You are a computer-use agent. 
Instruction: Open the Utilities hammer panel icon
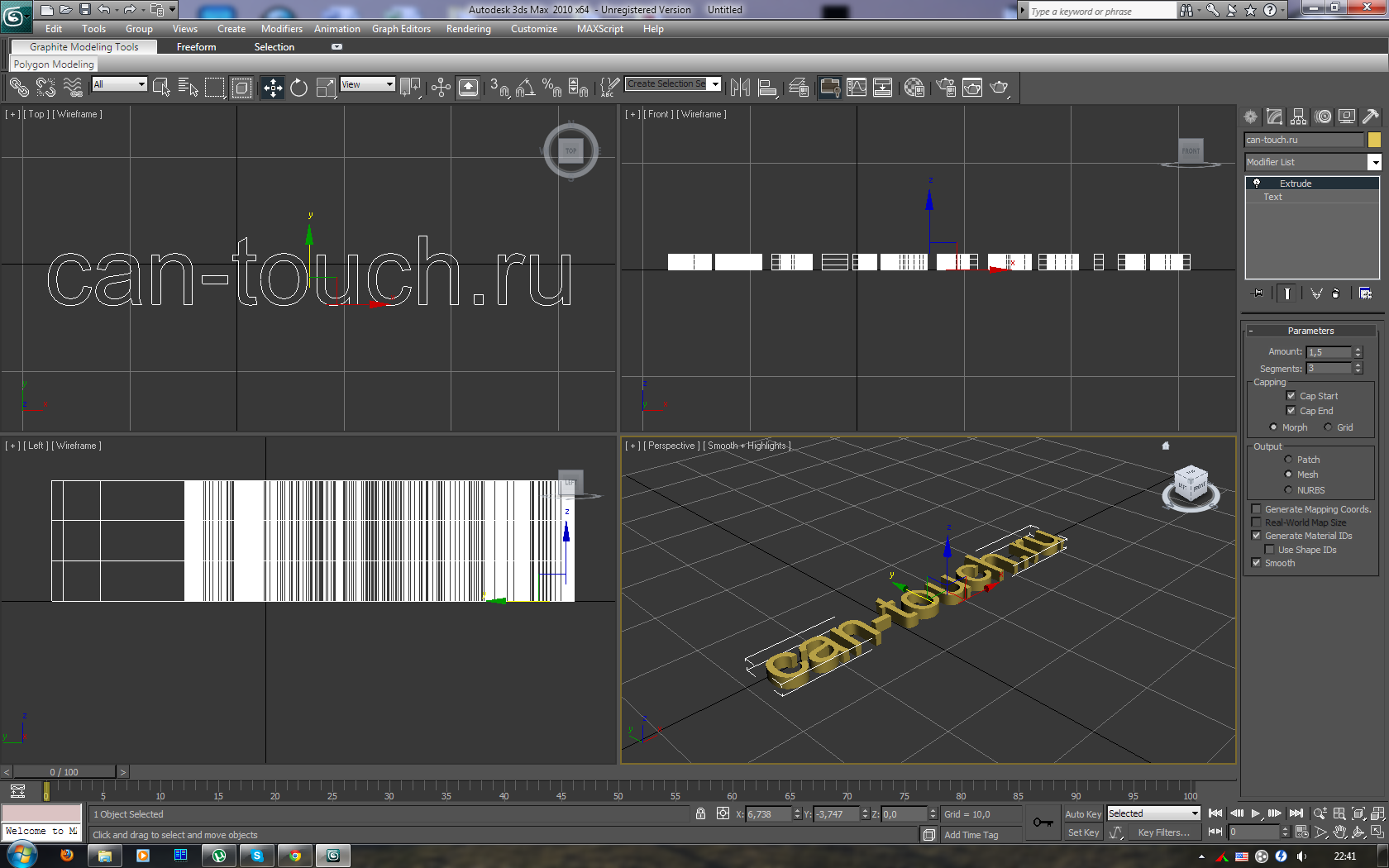(1371, 117)
